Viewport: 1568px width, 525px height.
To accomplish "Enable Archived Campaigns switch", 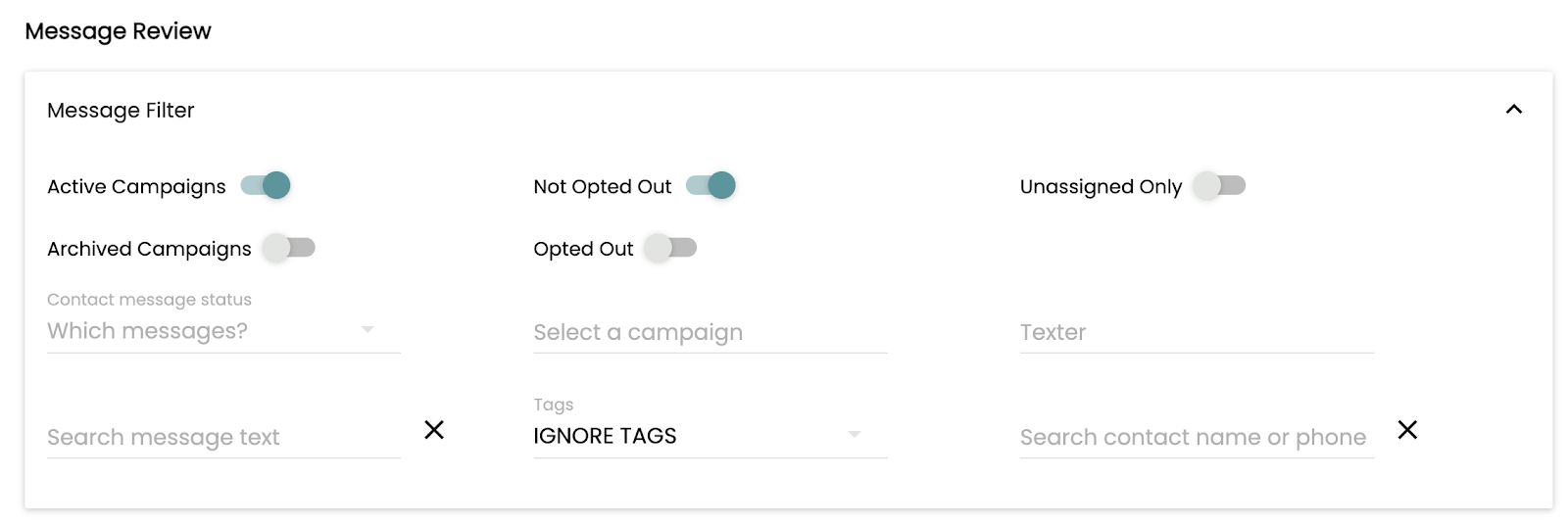I will 289,248.
